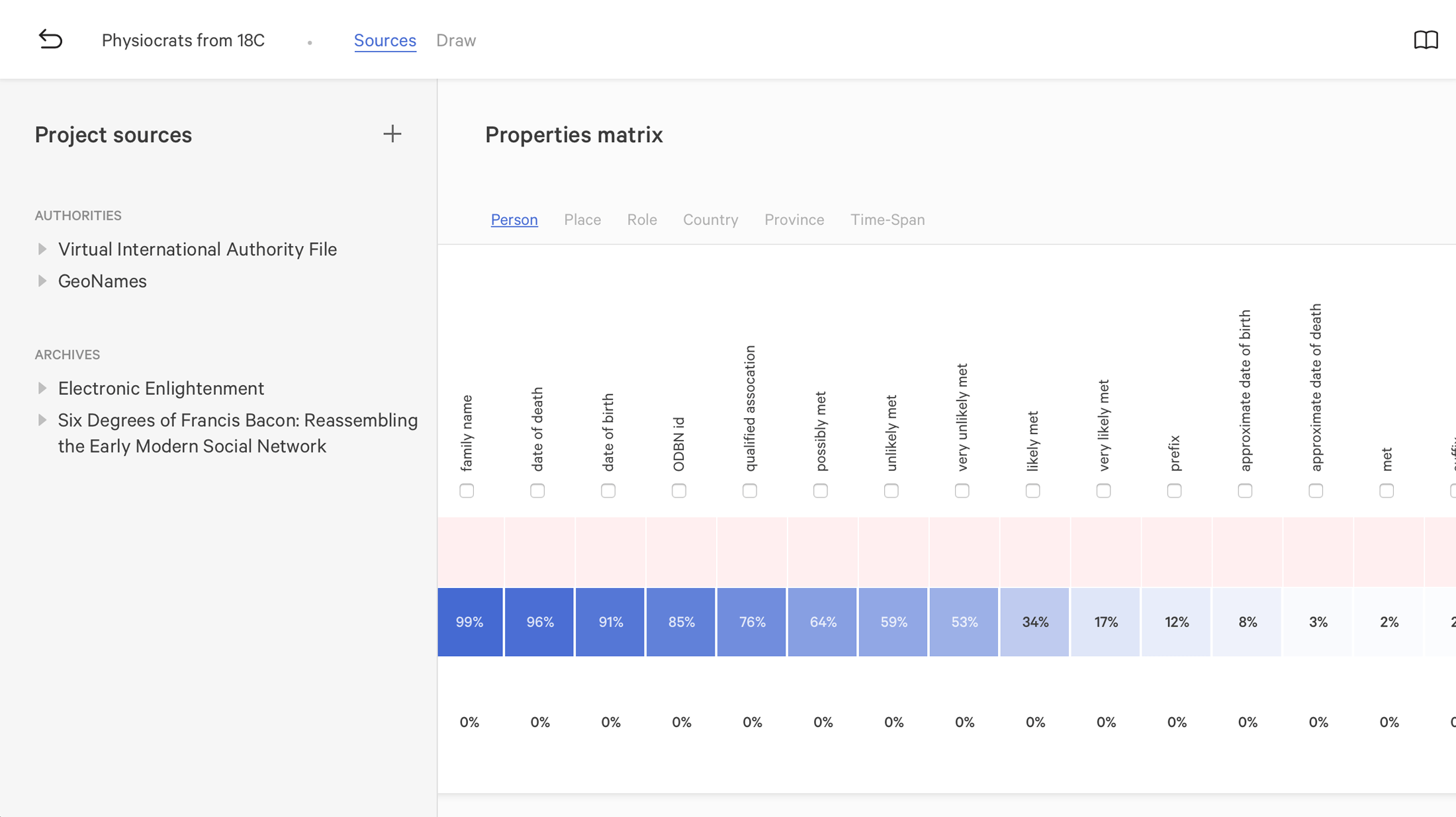Select the Province properties tab
This screenshot has height=817, width=1456.
(794, 220)
